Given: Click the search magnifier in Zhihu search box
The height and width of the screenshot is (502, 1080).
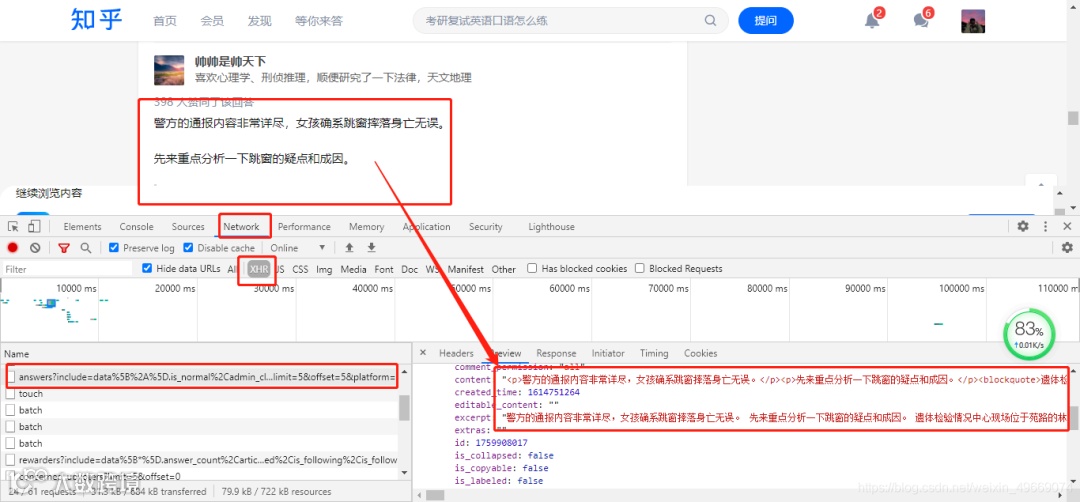Looking at the screenshot, I should (710, 21).
